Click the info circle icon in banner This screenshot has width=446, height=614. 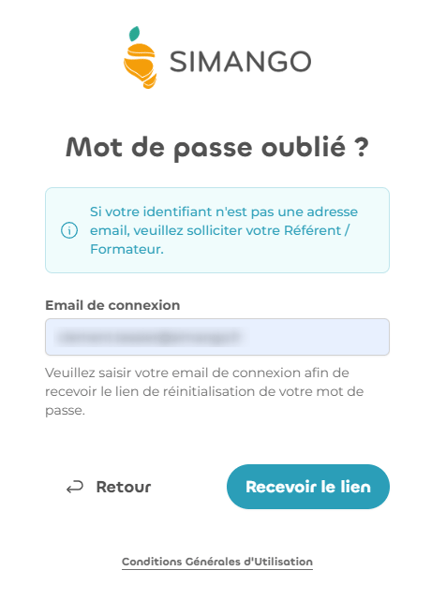tap(69, 230)
